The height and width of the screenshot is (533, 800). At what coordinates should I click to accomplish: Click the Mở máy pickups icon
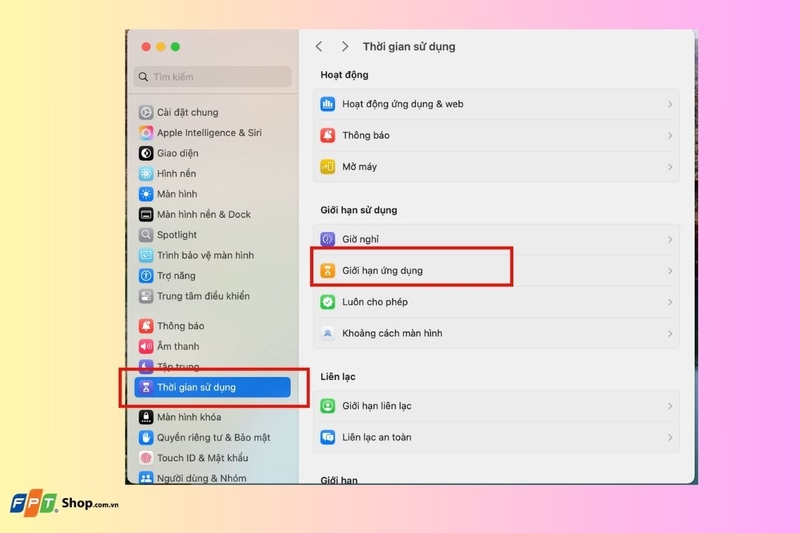[x=328, y=167]
